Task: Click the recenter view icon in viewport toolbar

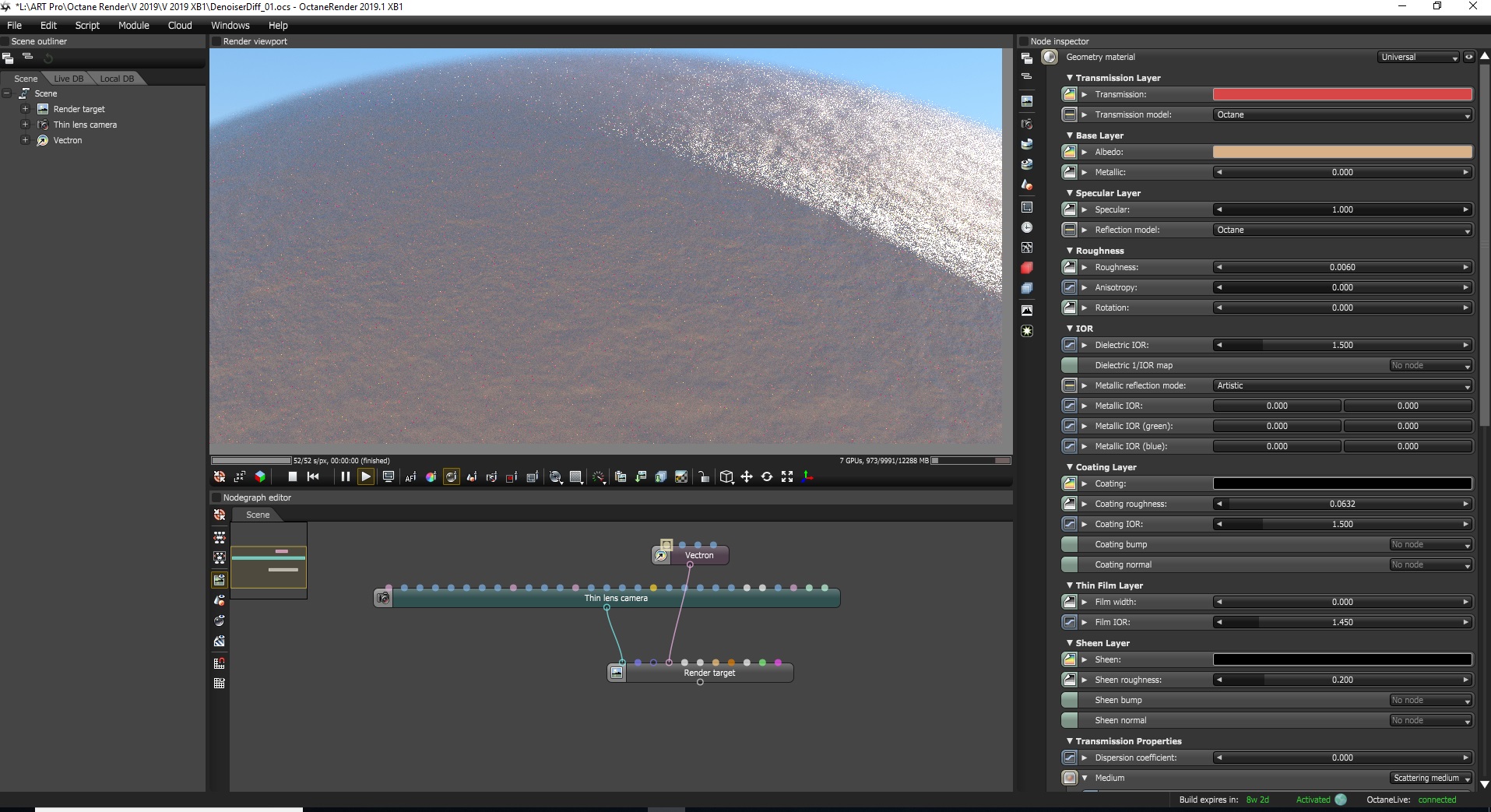Action: coord(220,476)
